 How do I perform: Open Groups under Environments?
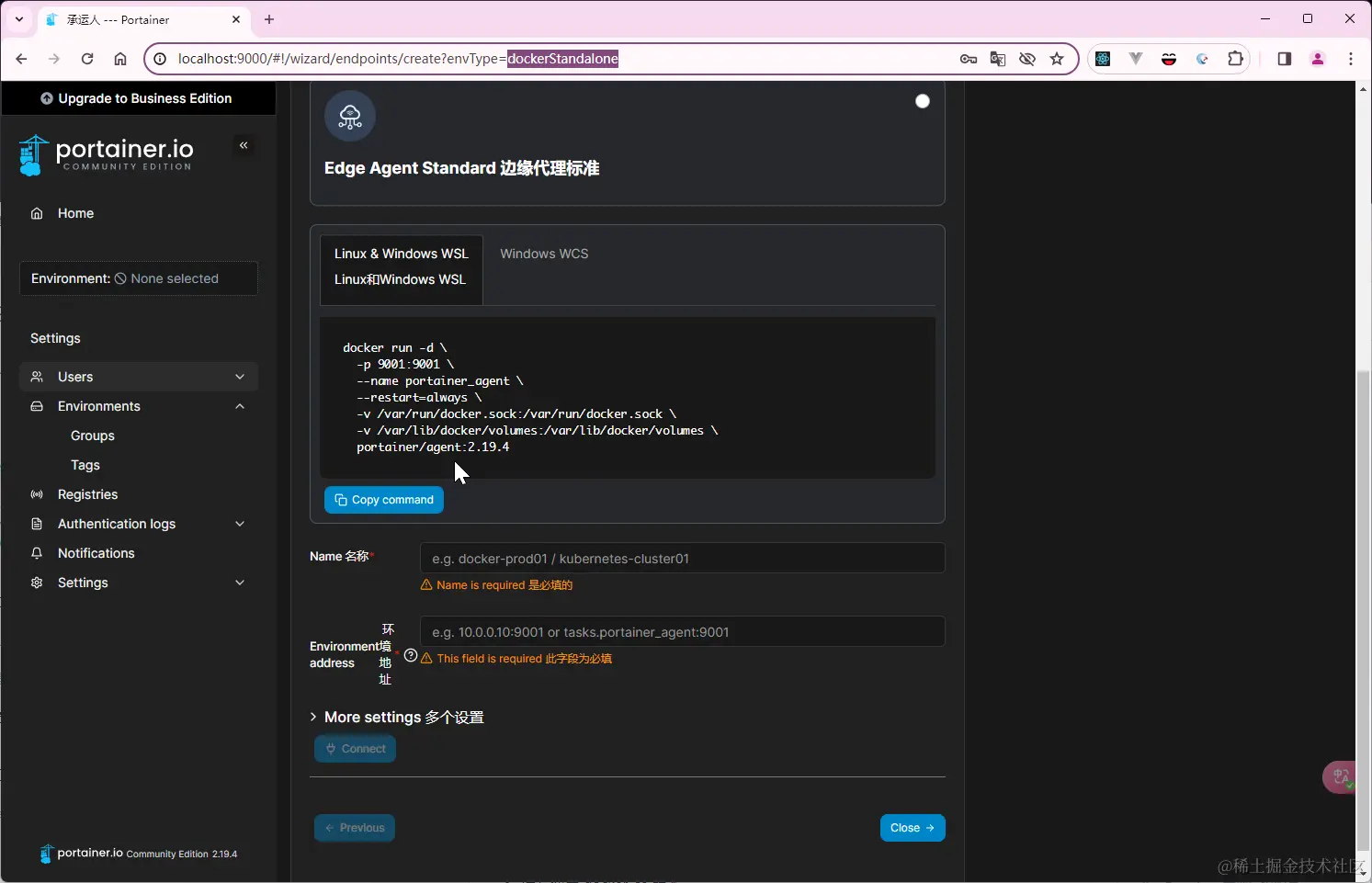pyautogui.click(x=93, y=436)
